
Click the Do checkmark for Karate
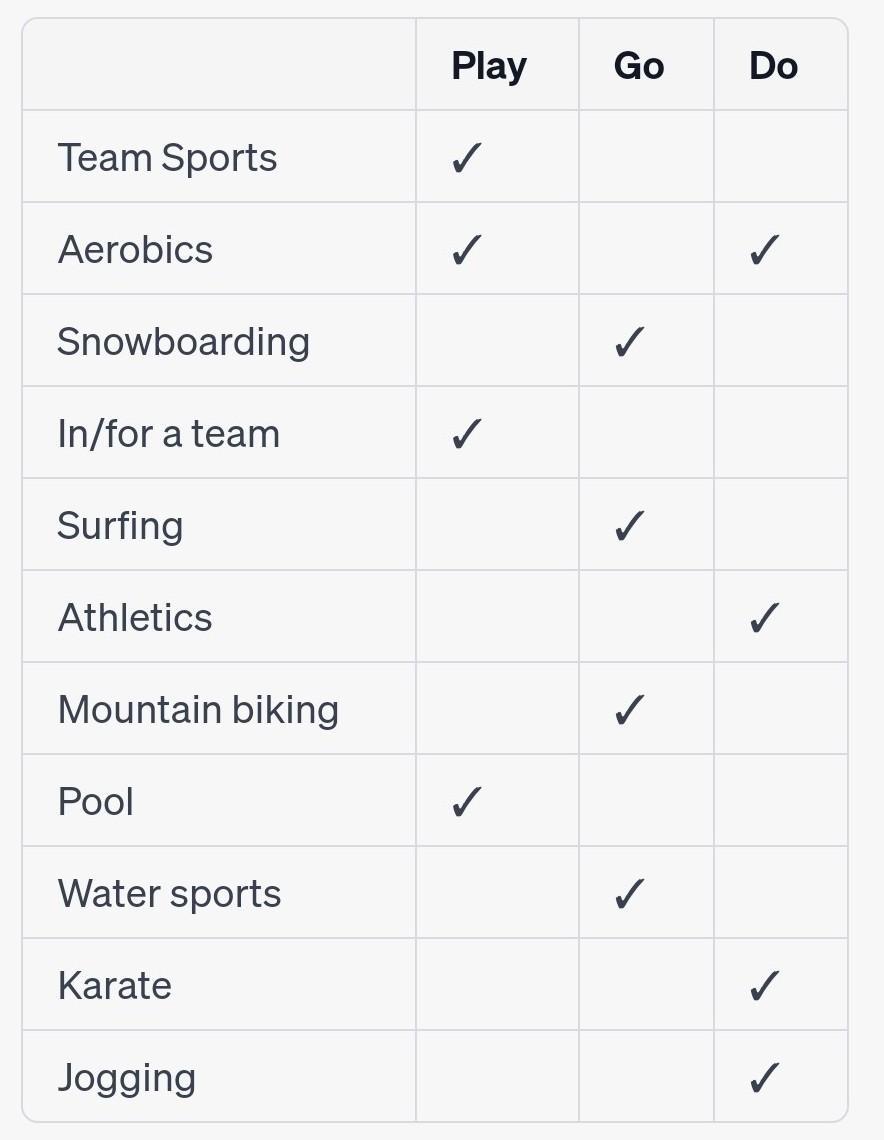point(764,986)
